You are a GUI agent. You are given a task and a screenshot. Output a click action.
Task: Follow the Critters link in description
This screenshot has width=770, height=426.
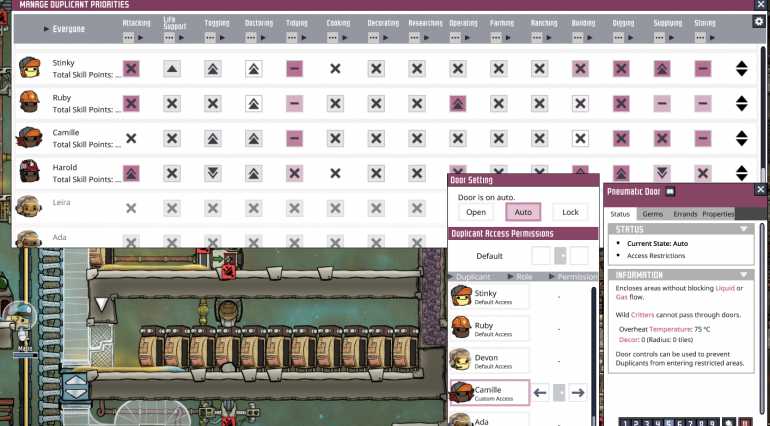click(x=642, y=314)
